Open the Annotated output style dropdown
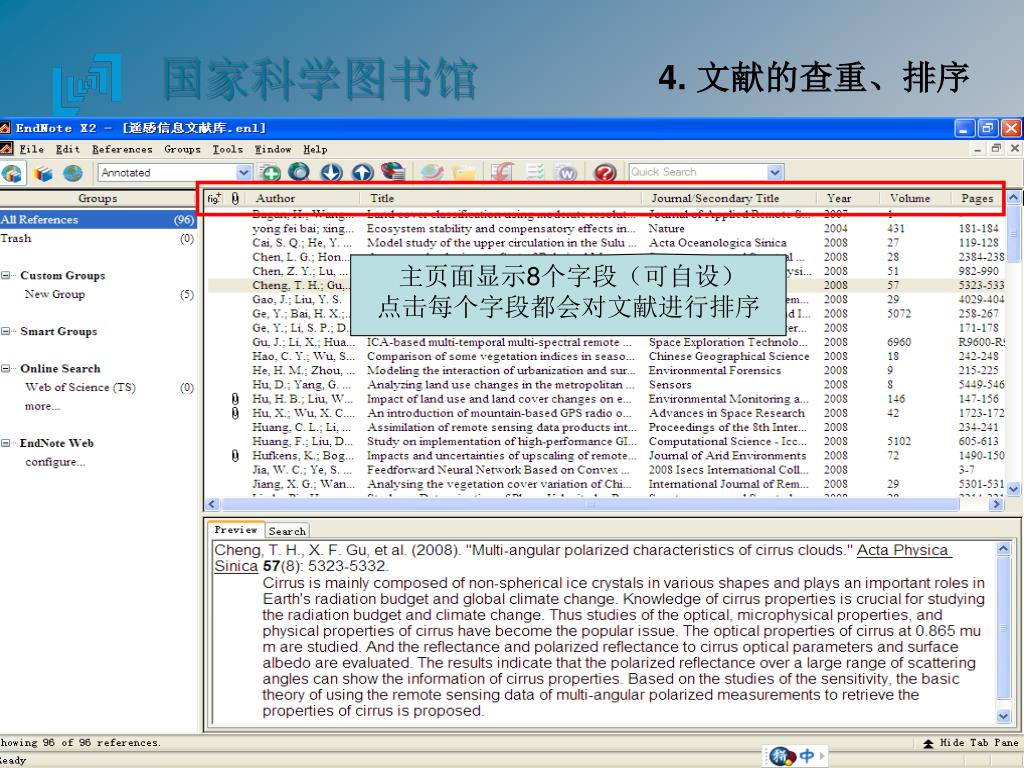1024x768 pixels. pos(244,172)
